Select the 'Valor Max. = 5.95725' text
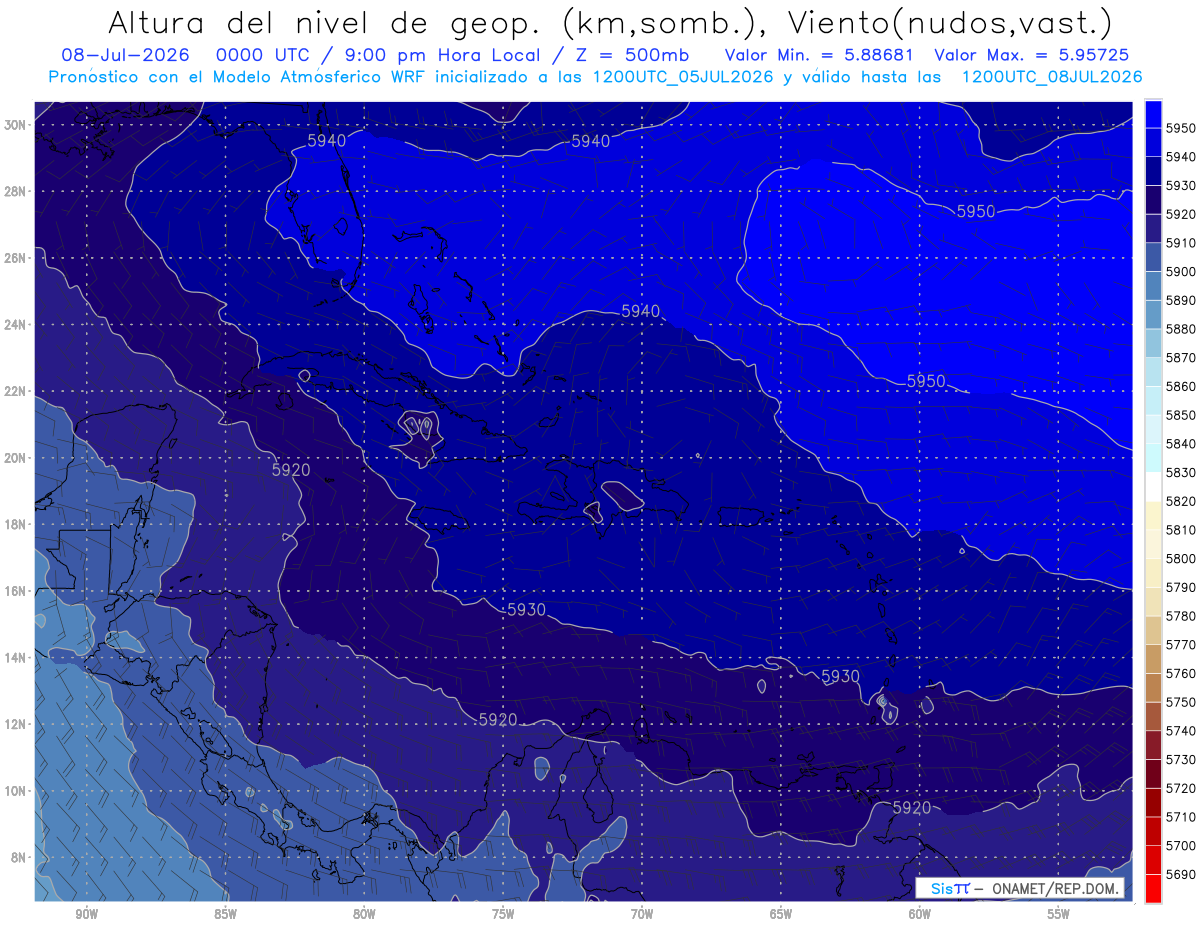1200x927 pixels. 1034,56
